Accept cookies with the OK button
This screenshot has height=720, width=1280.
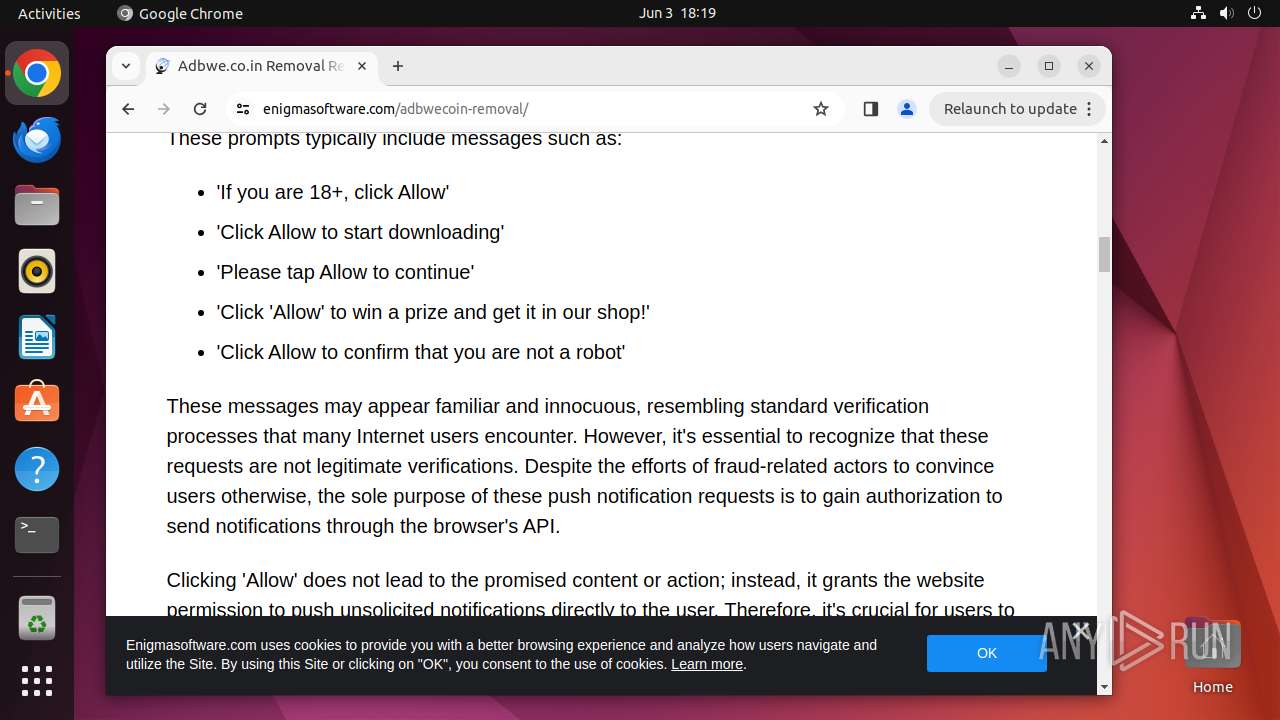pyautogui.click(x=987, y=653)
